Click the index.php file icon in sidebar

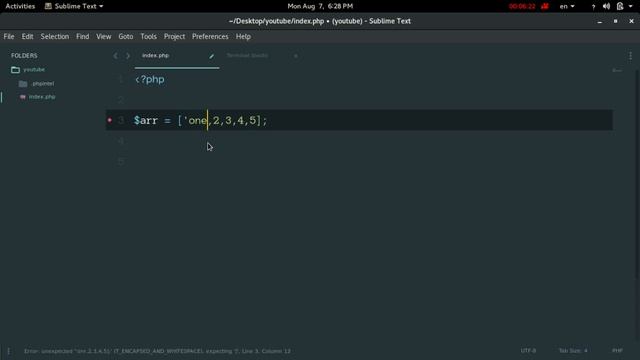pos(23,97)
